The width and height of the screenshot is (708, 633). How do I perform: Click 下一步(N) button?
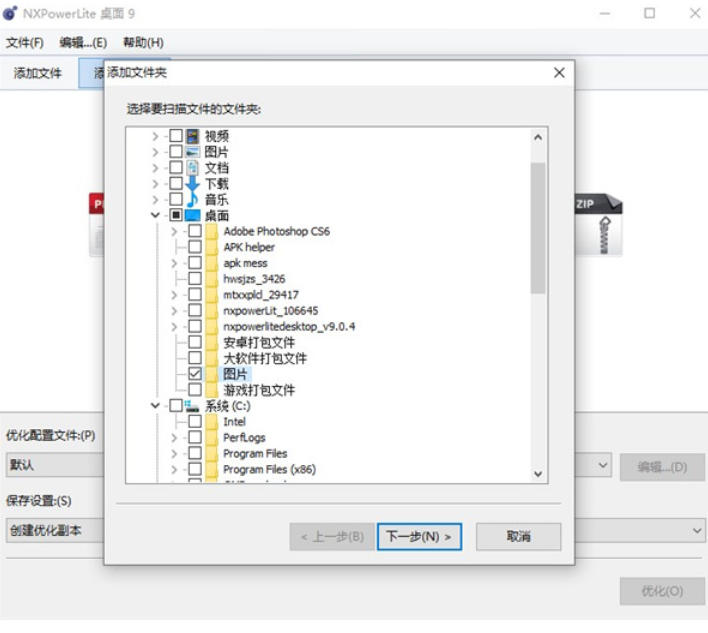pos(419,536)
